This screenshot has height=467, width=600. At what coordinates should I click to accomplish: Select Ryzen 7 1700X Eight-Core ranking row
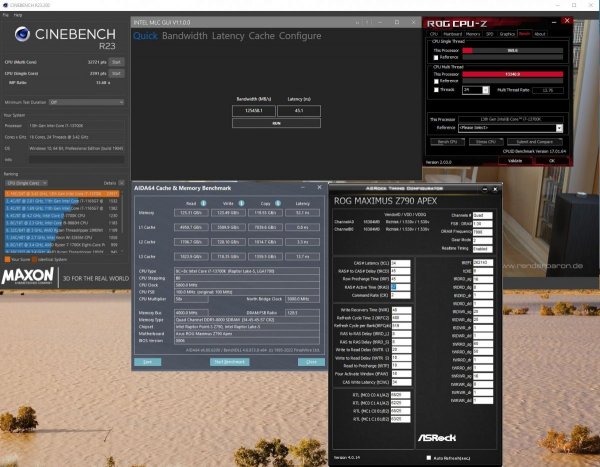[62, 245]
